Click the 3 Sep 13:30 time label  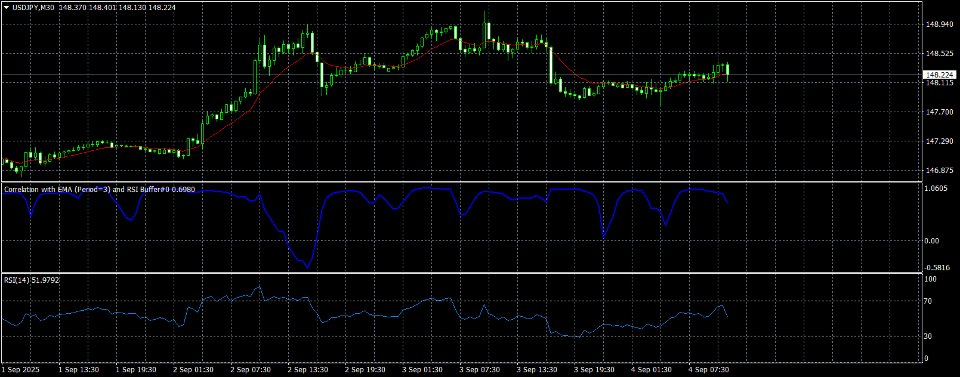[x=538, y=370]
